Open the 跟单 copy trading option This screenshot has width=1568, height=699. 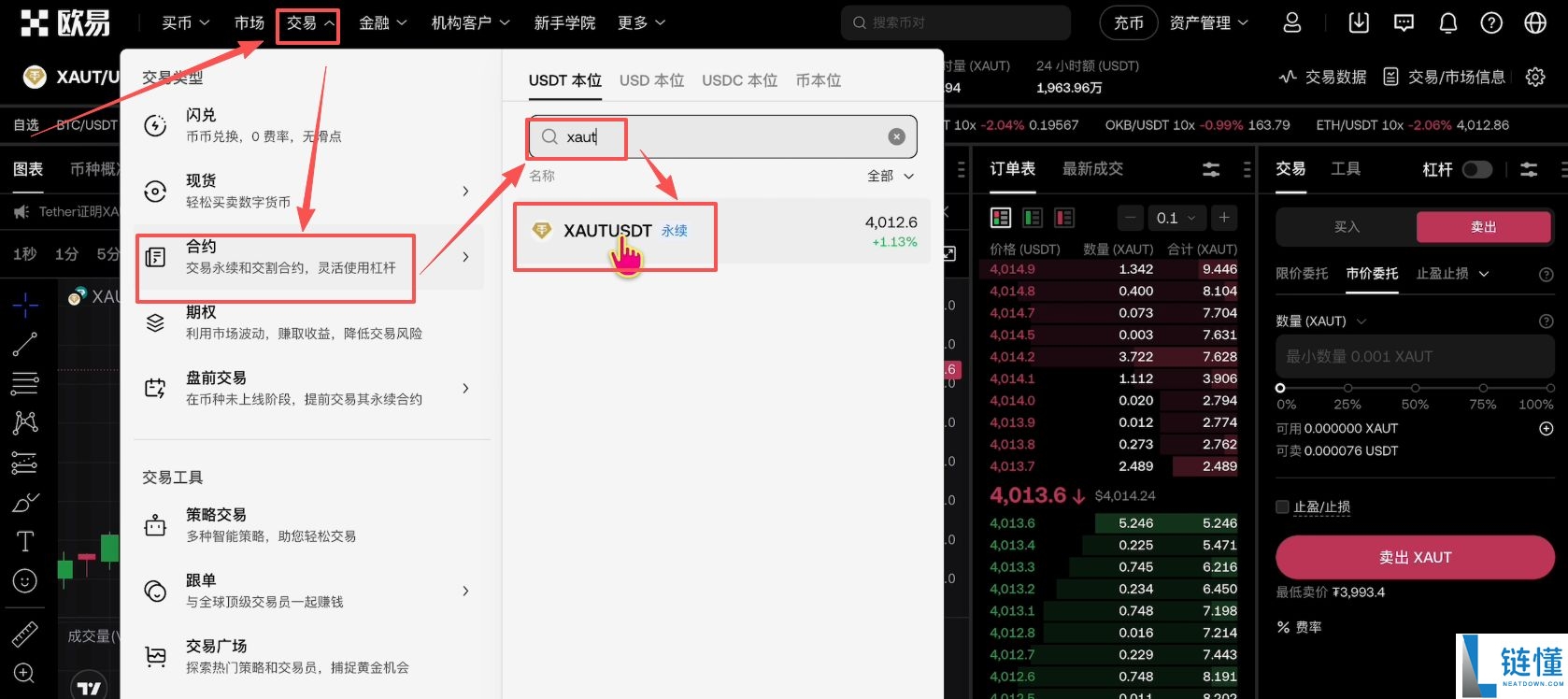(309, 591)
